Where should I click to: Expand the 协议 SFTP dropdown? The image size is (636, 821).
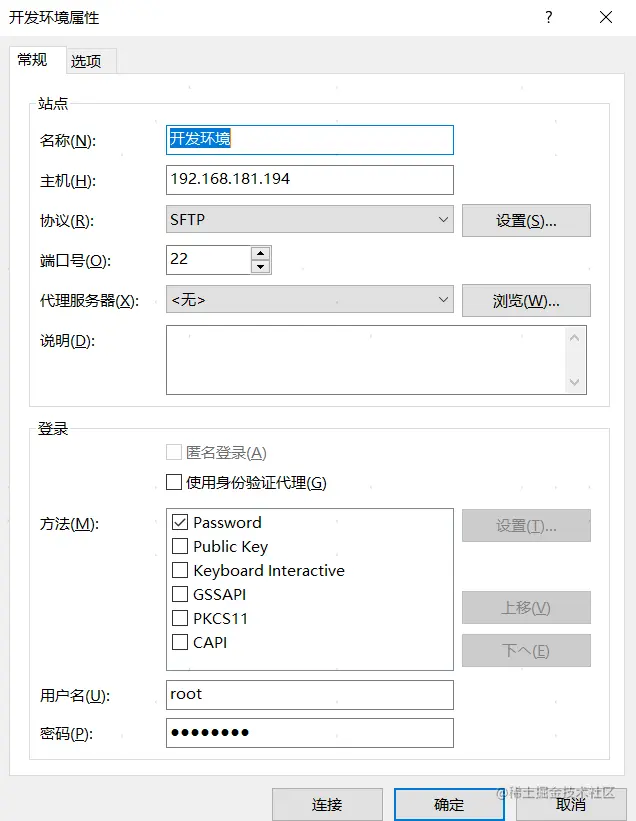(309, 219)
